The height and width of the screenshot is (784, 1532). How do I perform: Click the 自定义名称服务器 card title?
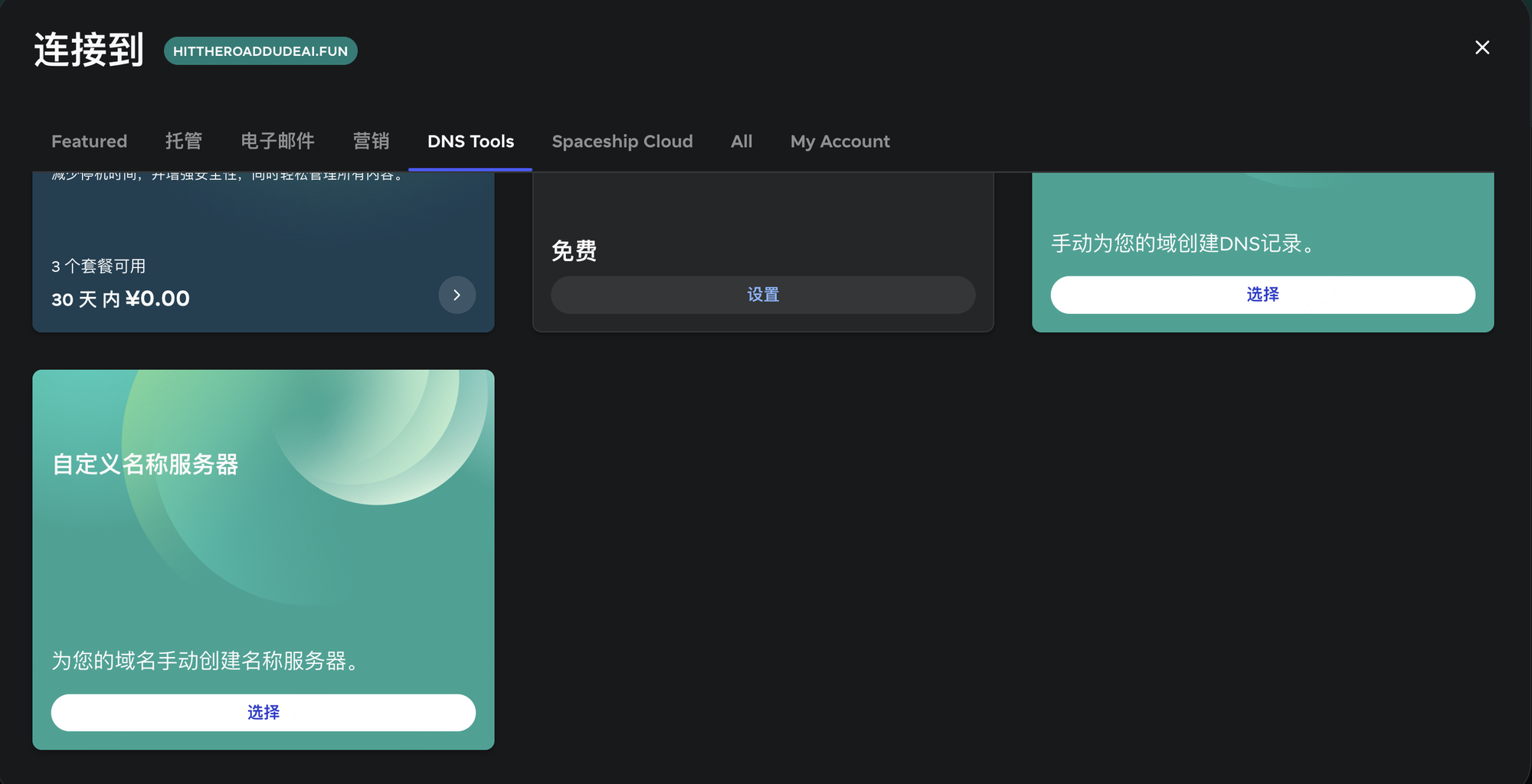tap(146, 465)
